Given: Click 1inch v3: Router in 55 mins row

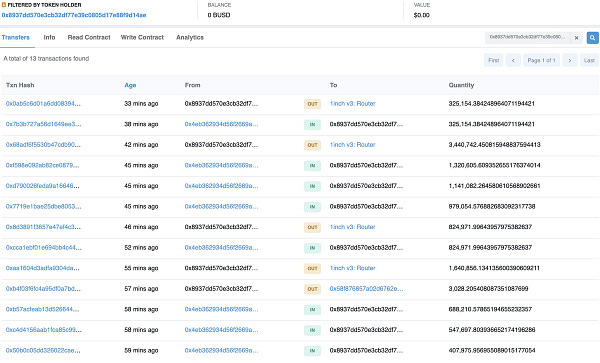Looking at the screenshot, I should point(352,269).
